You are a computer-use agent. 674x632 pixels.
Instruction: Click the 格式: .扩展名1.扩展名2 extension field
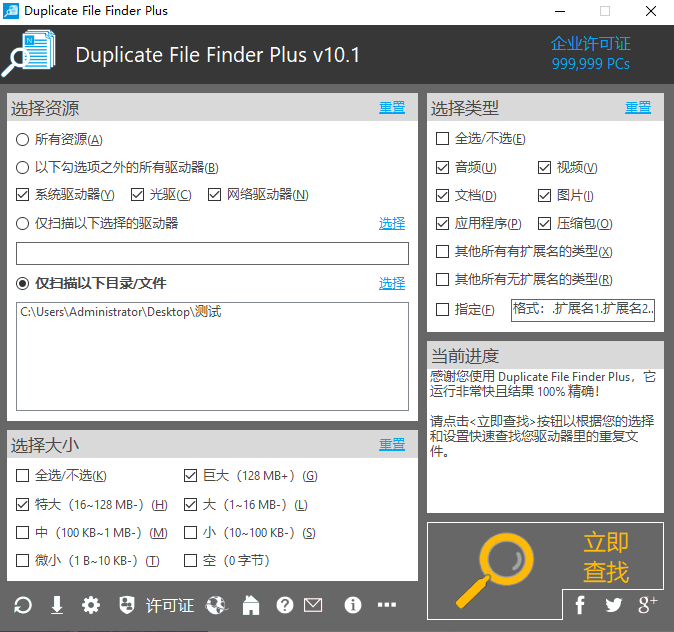(x=583, y=310)
